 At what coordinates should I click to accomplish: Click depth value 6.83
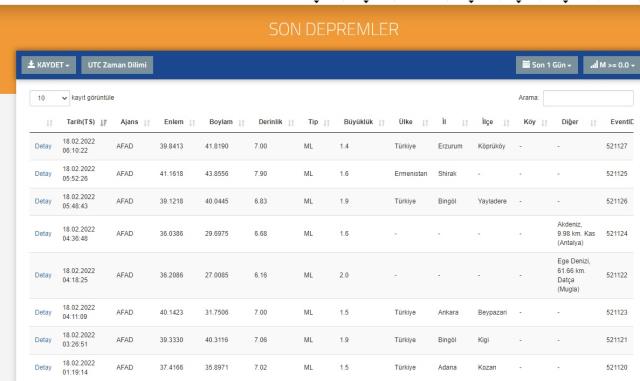click(x=260, y=201)
